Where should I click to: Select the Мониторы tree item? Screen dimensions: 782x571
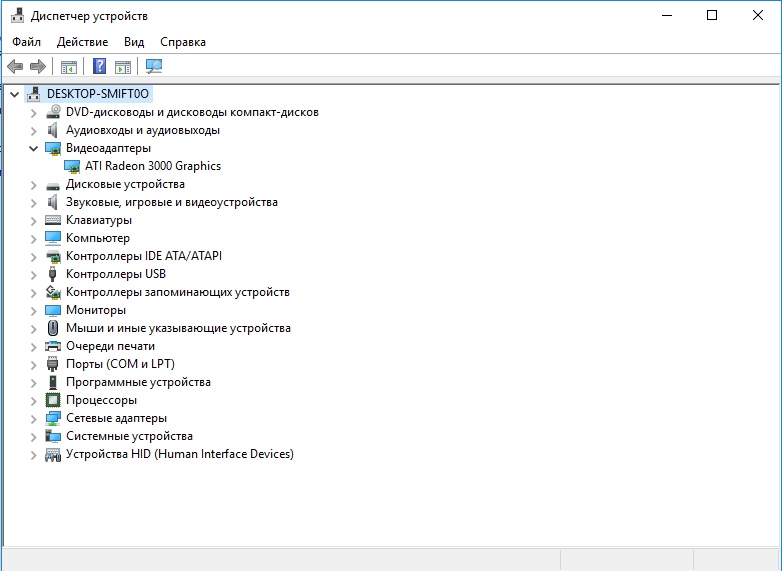pyautogui.click(x=96, y=310)
